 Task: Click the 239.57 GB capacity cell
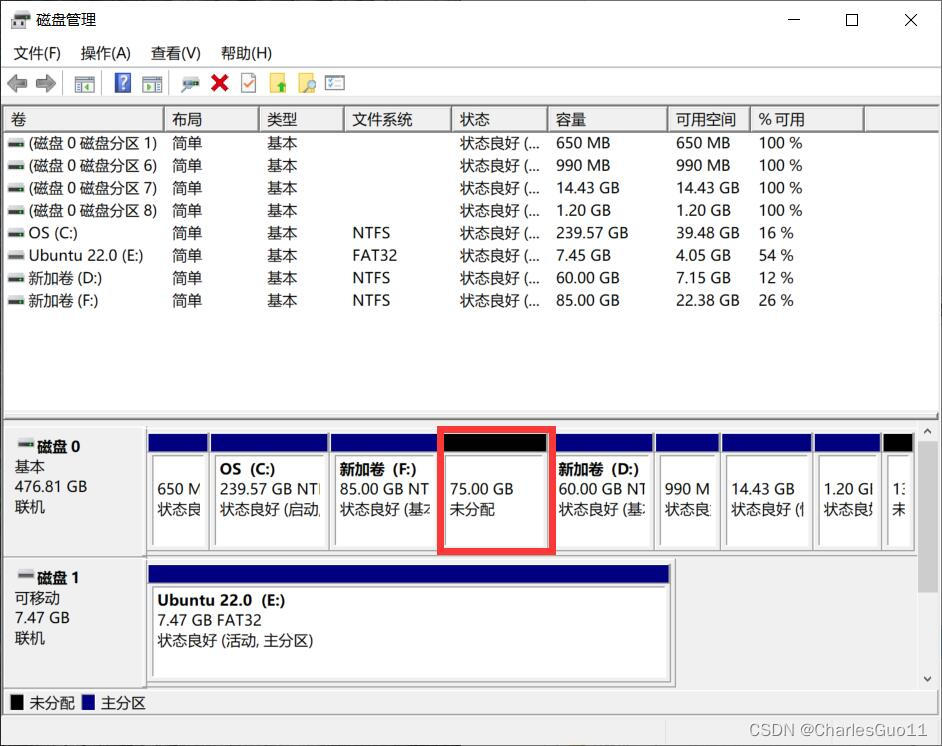click(592, 233)
